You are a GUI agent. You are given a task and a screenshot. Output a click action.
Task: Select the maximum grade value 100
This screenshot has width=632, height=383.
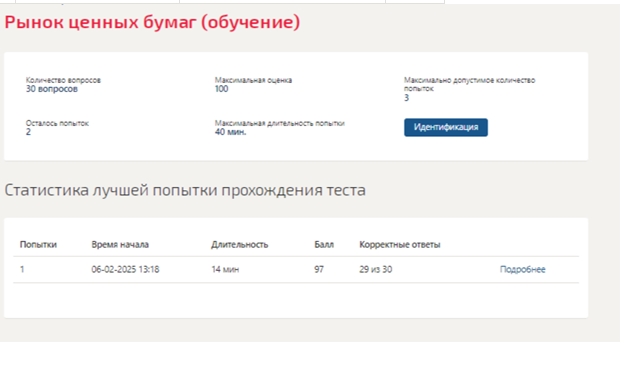coord(222,89)
